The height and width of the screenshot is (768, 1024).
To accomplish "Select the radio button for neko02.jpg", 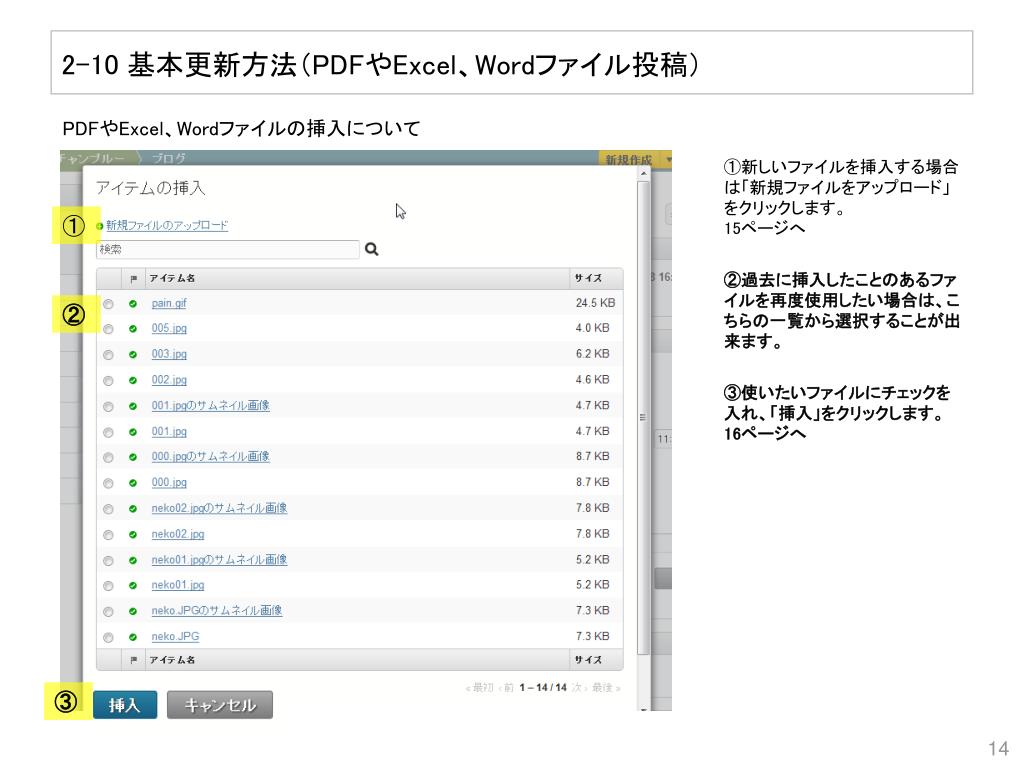I will point(108,535).
